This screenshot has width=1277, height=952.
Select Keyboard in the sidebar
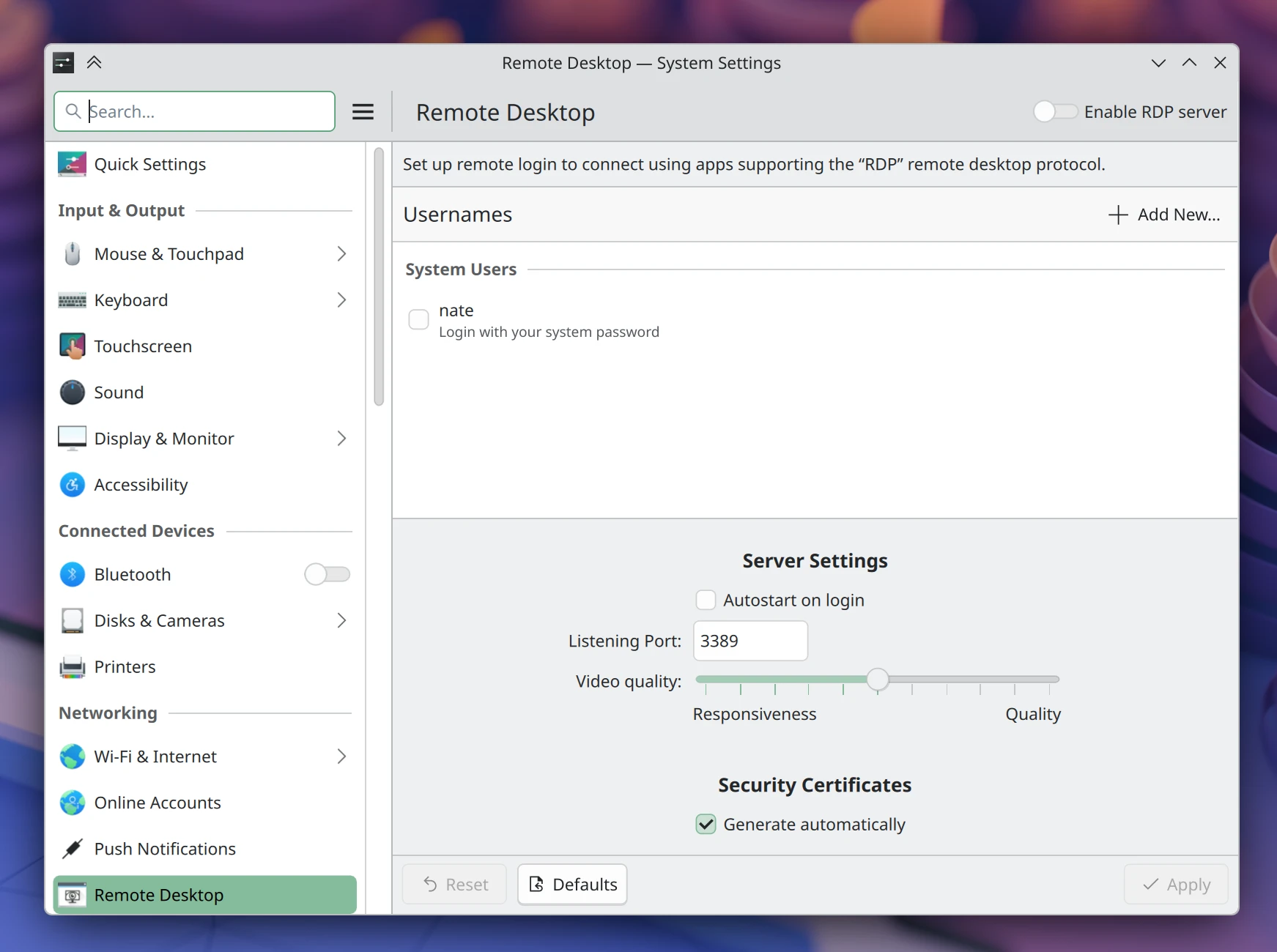(x=131, y=300)
